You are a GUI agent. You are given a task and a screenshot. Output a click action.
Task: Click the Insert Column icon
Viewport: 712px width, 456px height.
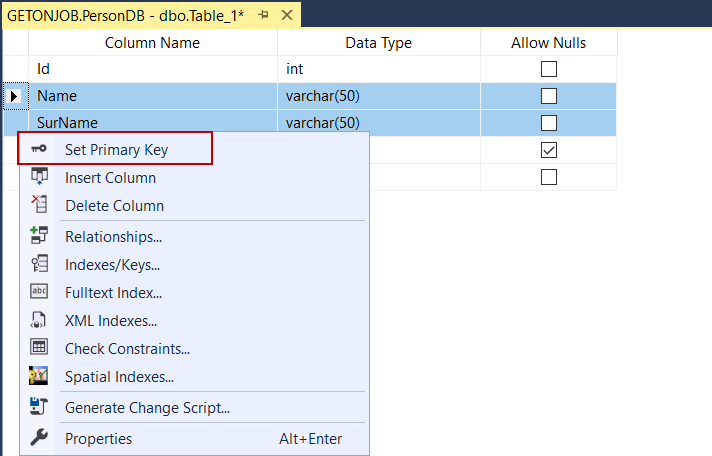pos(39,178)
